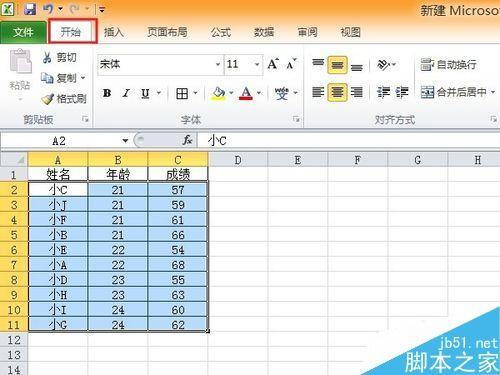
Task: Expand the Name Box dropdown arrow
Action: (x=125, y=141)
